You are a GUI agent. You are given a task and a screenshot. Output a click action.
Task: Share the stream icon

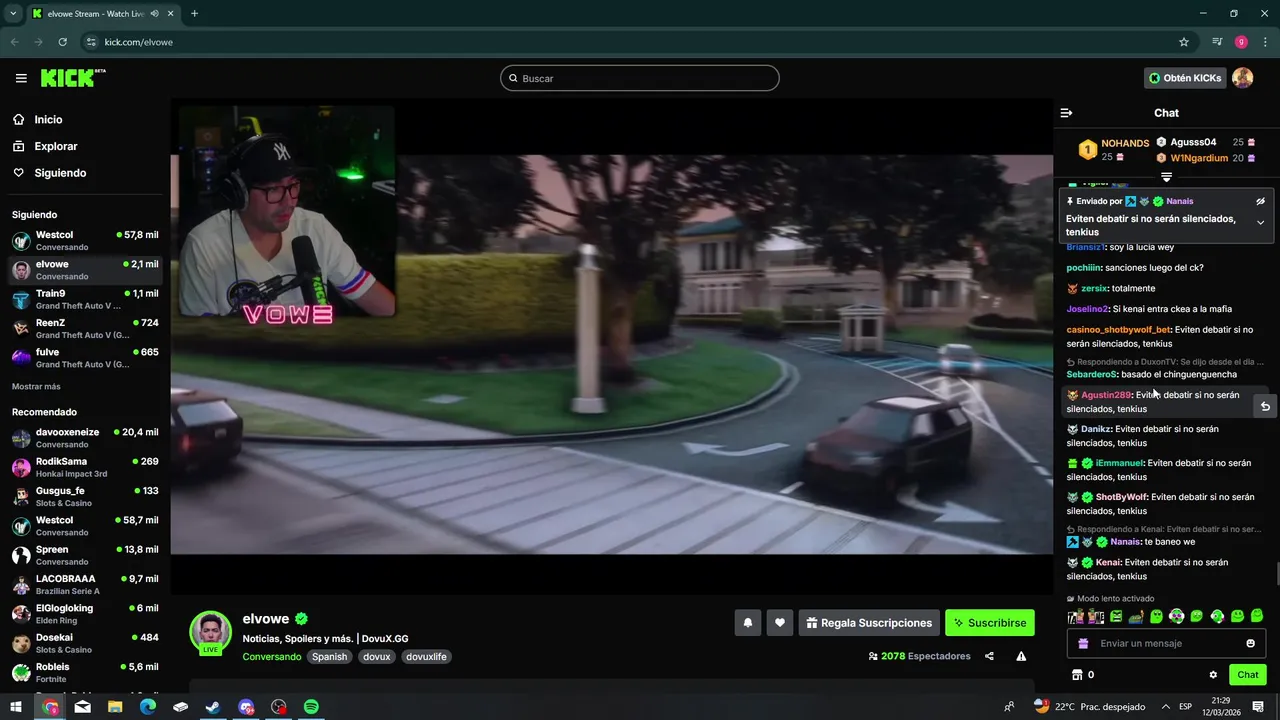coord(989,656)
